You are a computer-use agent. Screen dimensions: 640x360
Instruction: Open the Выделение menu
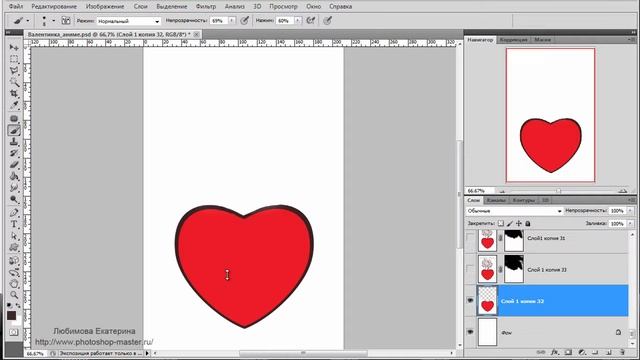click(x=171, y=7)
